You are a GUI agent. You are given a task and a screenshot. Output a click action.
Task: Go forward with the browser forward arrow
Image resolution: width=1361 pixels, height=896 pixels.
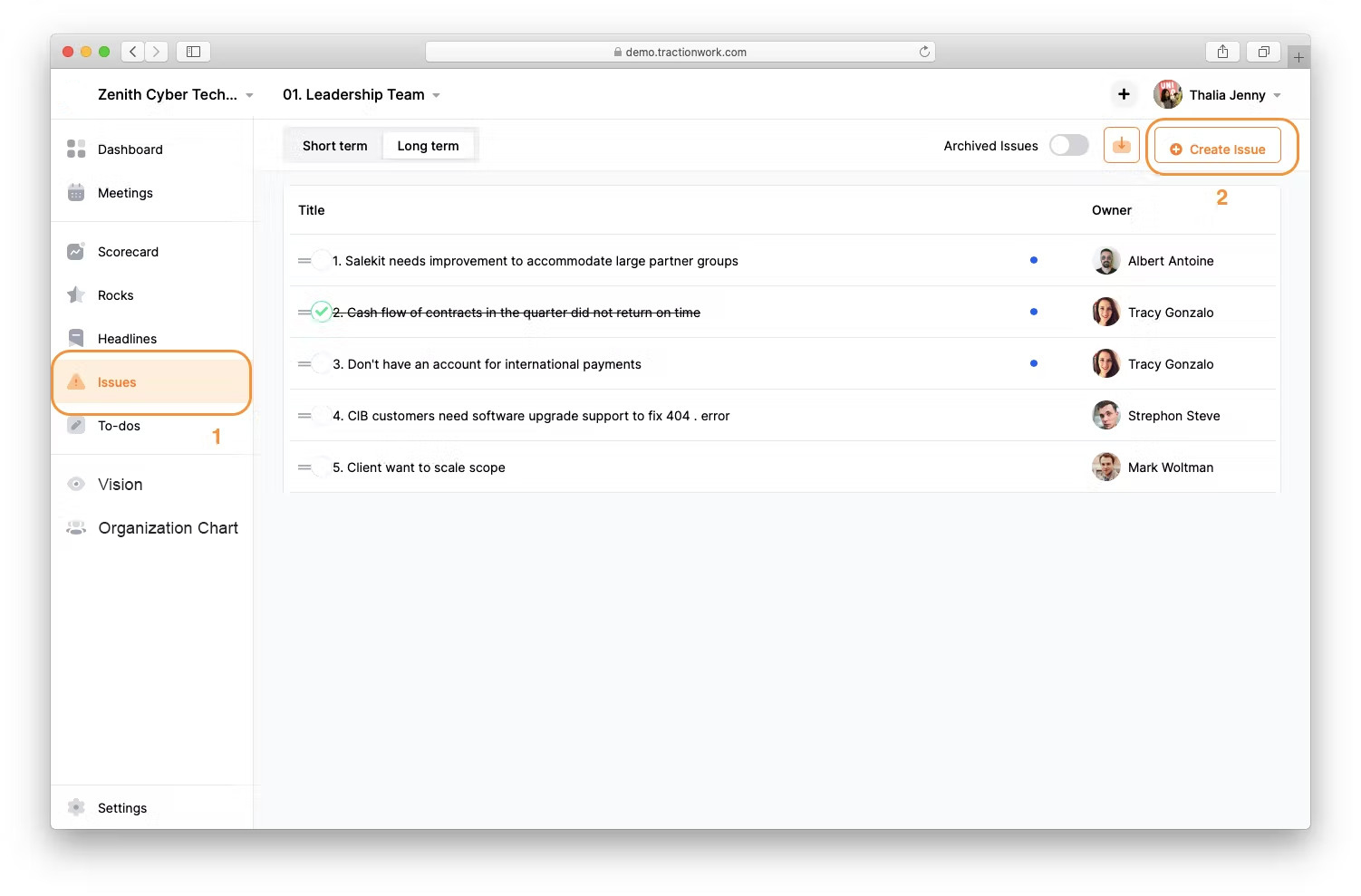(156, 52)
